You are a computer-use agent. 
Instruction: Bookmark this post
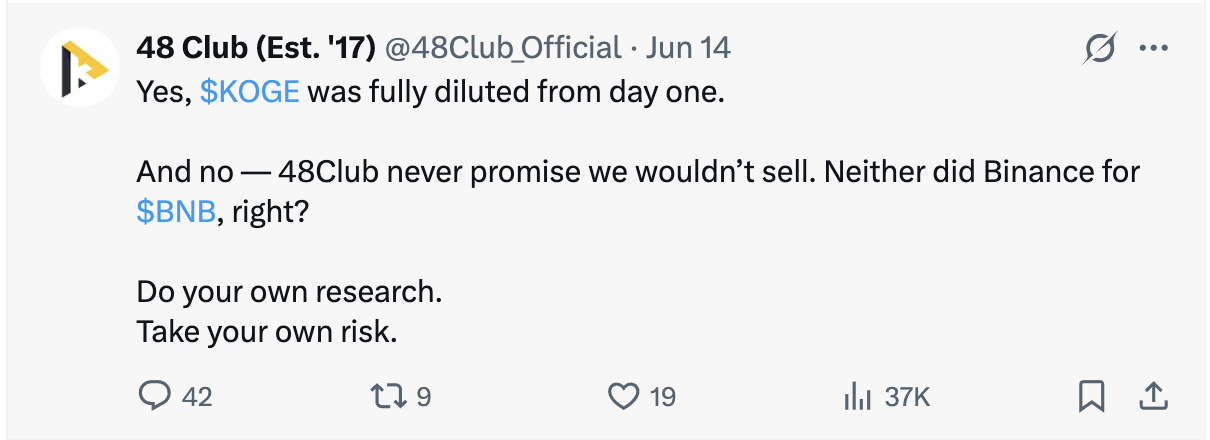click(x=1090, y=398)
